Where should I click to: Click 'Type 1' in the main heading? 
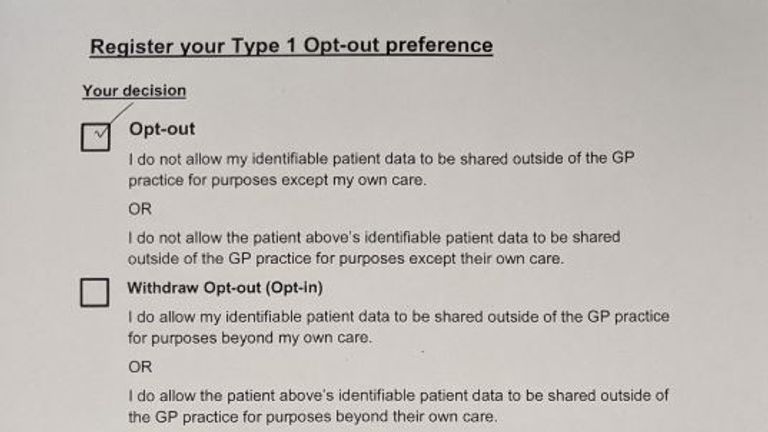[x=264, y=46]
